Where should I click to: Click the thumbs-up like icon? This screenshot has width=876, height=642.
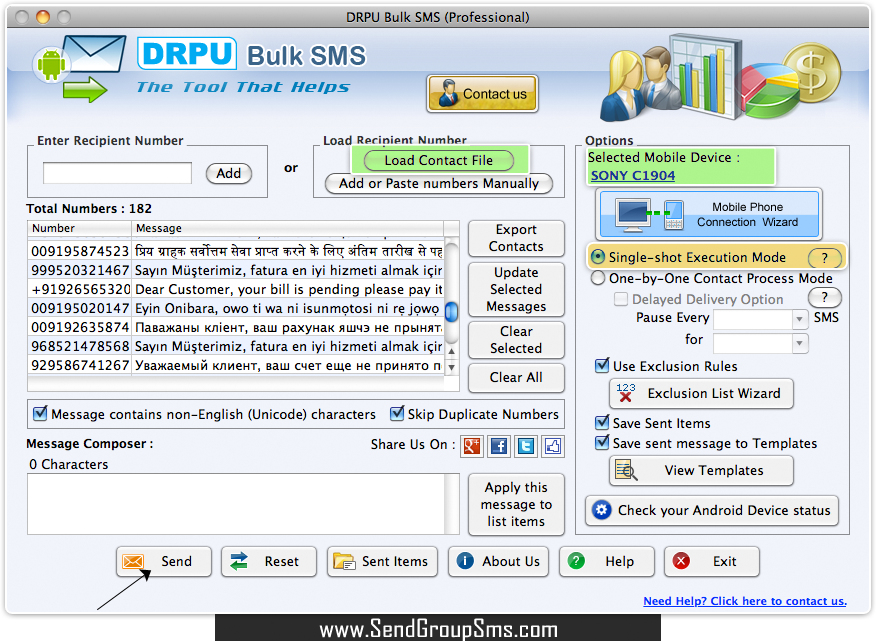(x=553, y=446)
